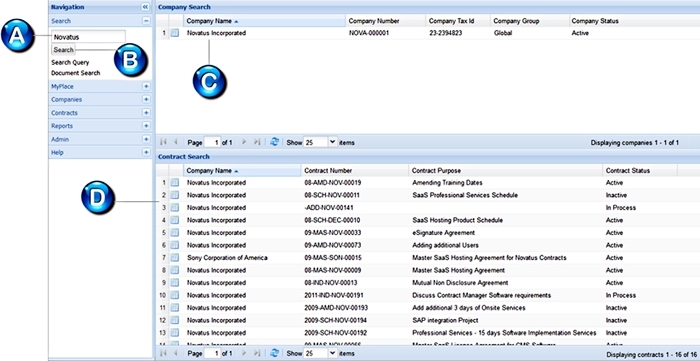Open record icon for contract 08-IND-NOV-00013

tap(175, 282)
